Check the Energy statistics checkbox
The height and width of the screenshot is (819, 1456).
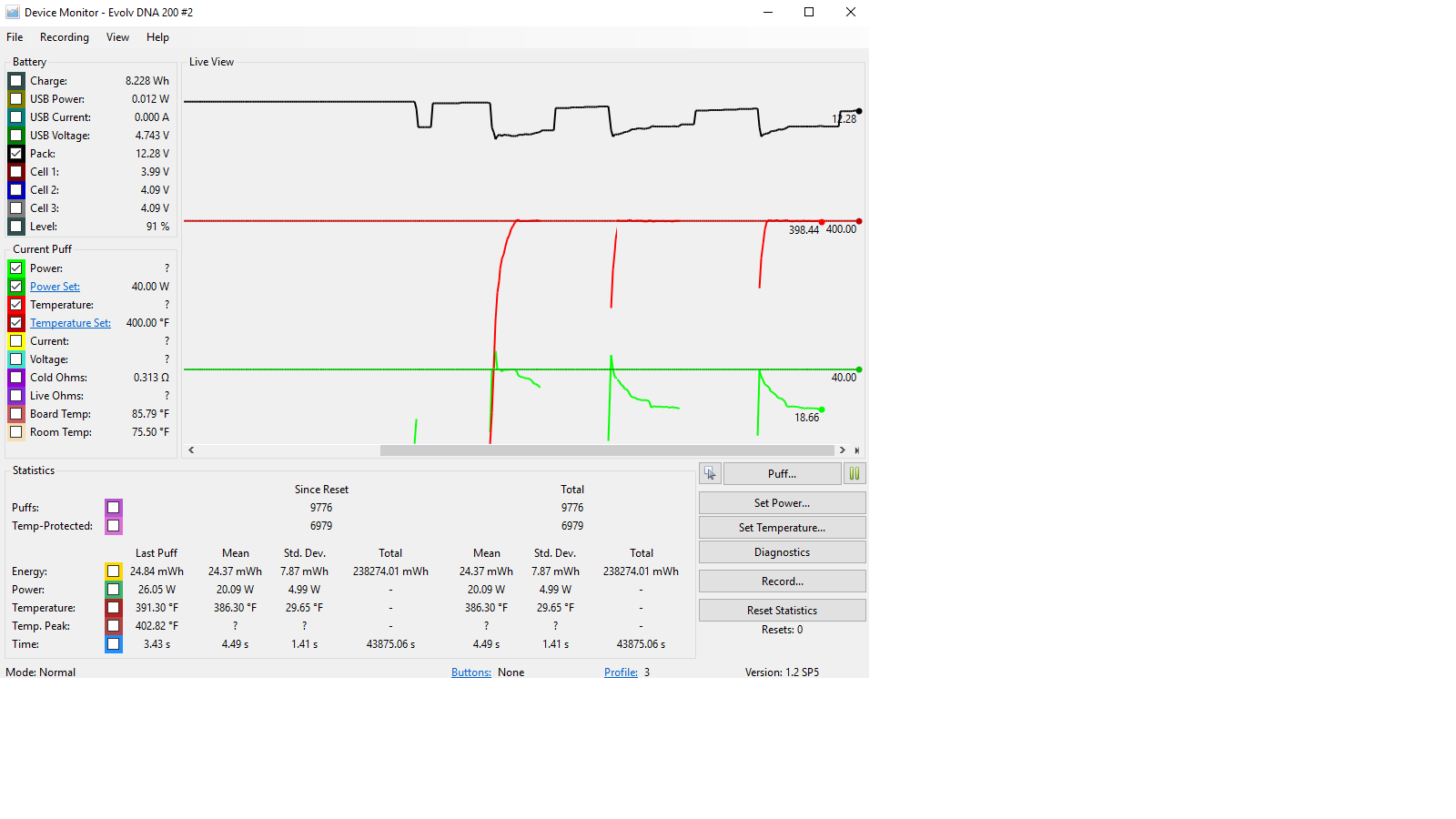(113, 571)
